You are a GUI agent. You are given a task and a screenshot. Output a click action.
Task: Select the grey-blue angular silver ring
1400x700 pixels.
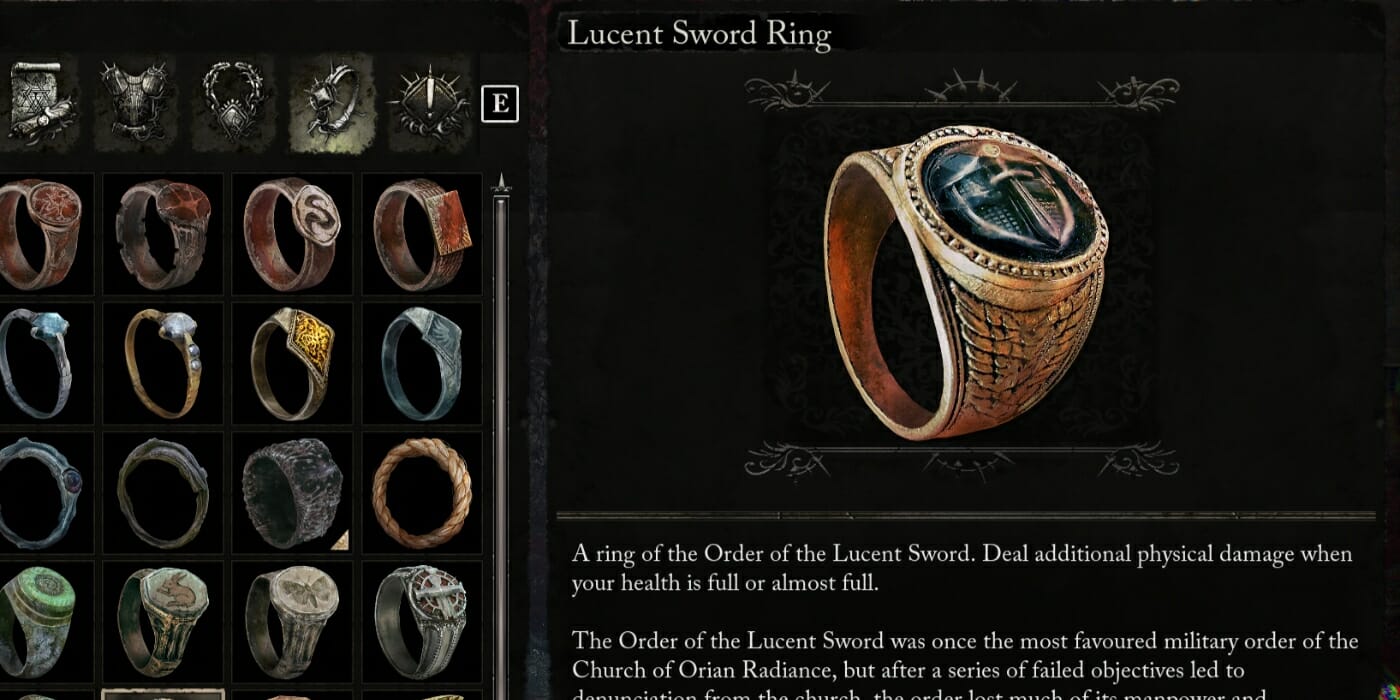422,363
